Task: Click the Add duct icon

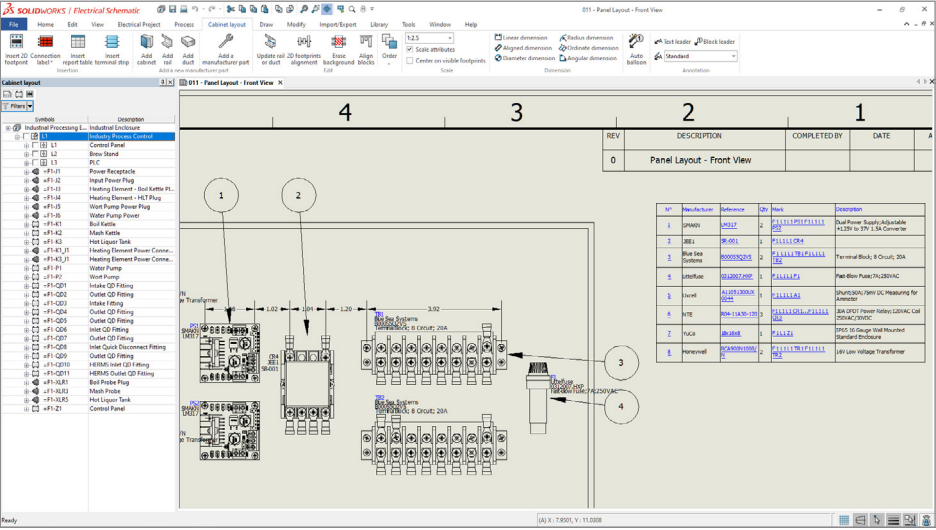Action: (188, 41)
